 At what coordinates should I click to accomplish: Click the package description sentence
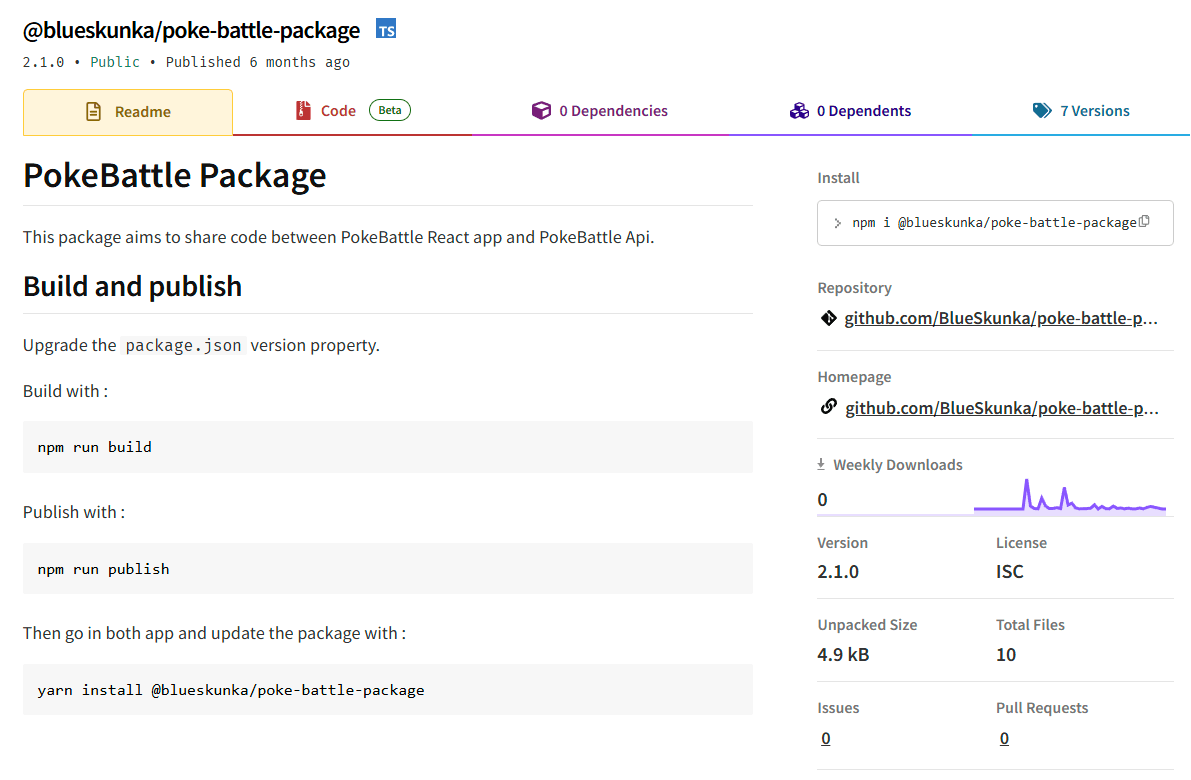[338, 237]
